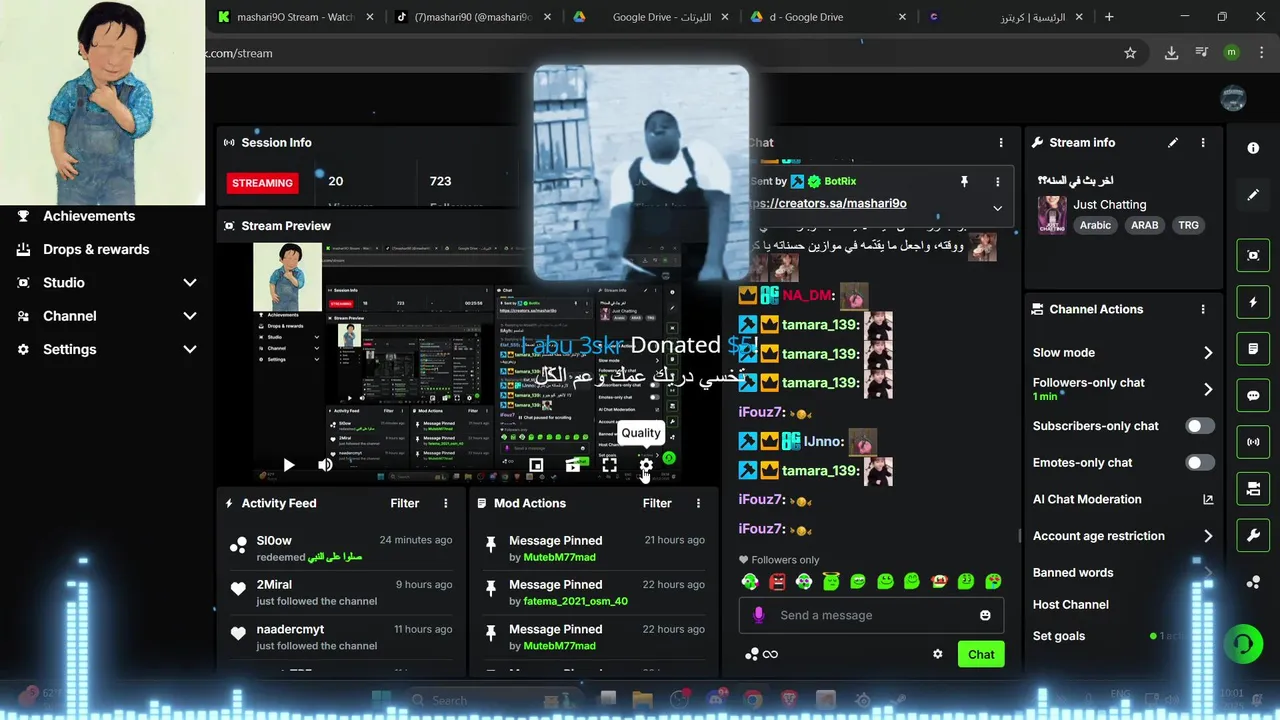The height and width of the screenshot is (720, 1280).
Task: Switch stream preview to theater mode
Action: click(573, 465)
